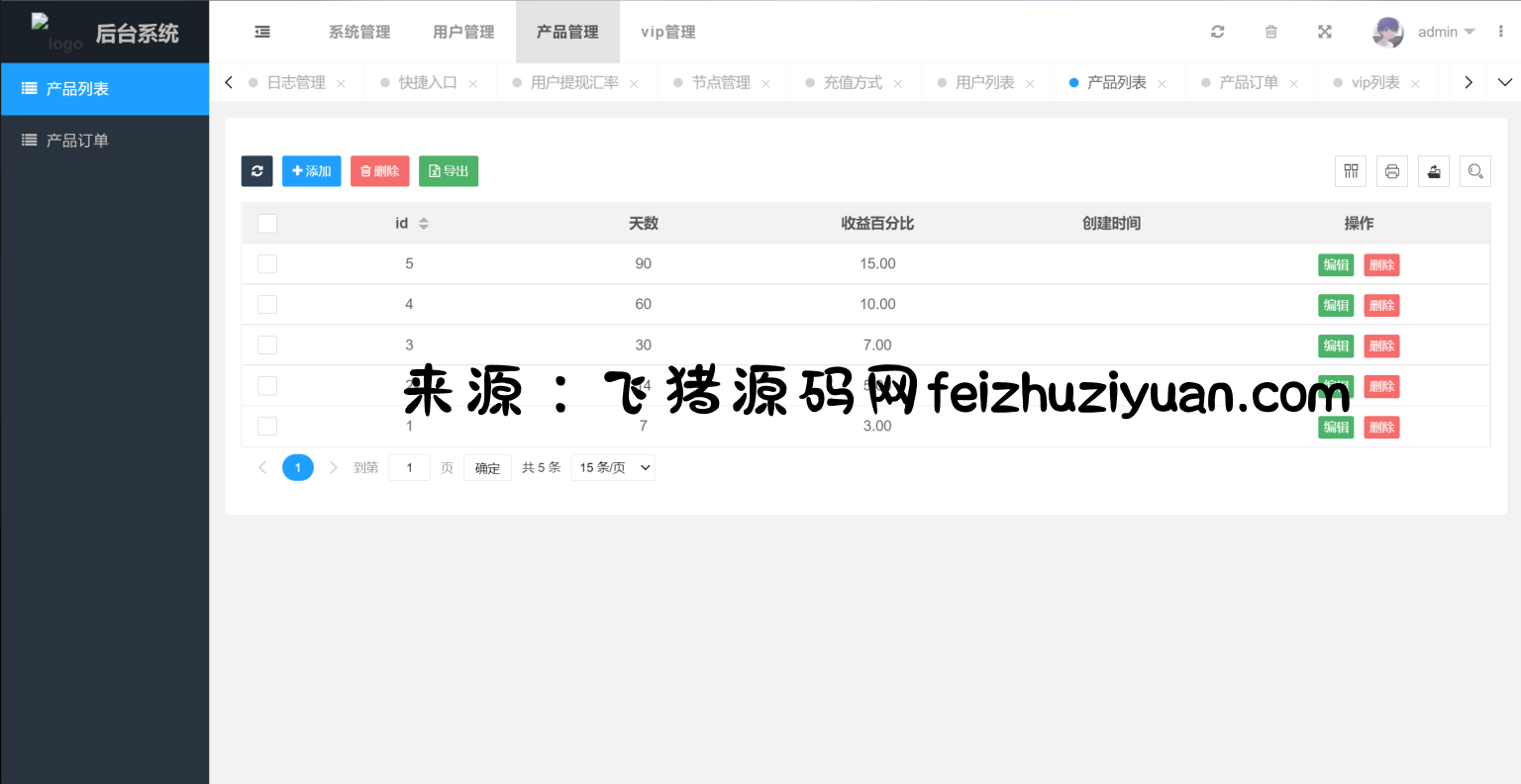Open search with the magnifier icon
This screenshot has width=1521, height=784.
1475,171
